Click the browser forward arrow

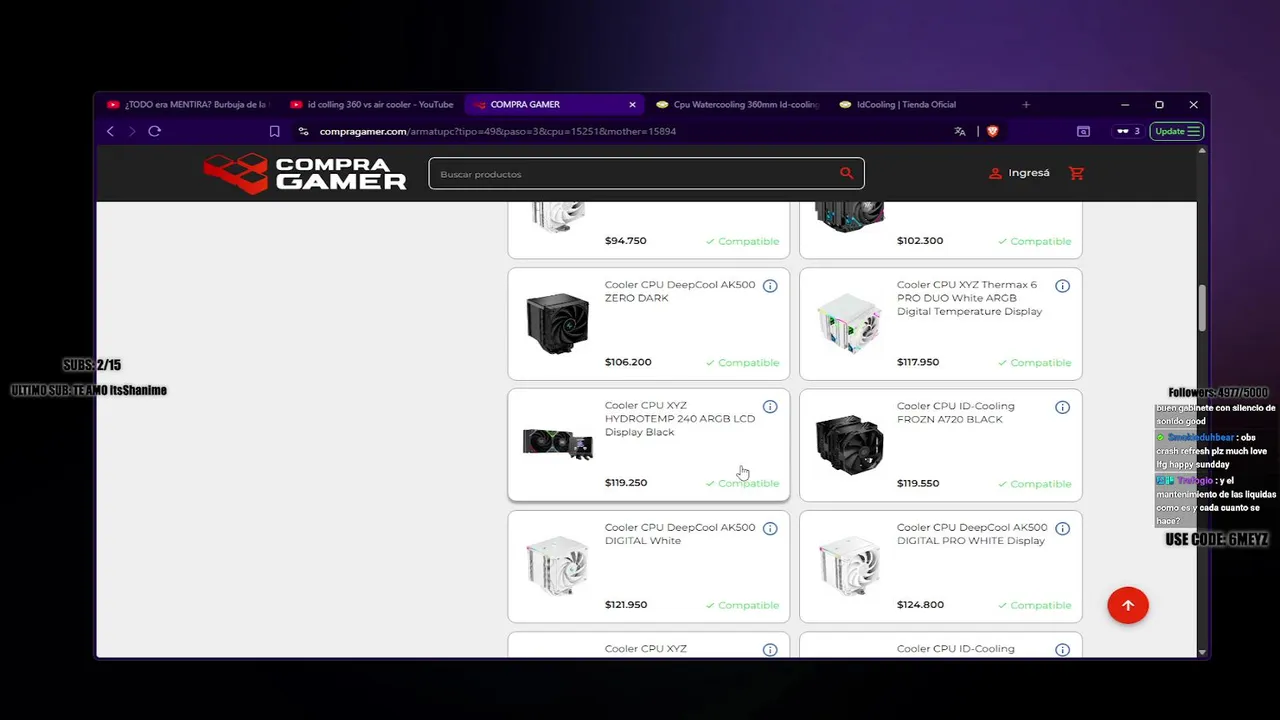(131, 131)
